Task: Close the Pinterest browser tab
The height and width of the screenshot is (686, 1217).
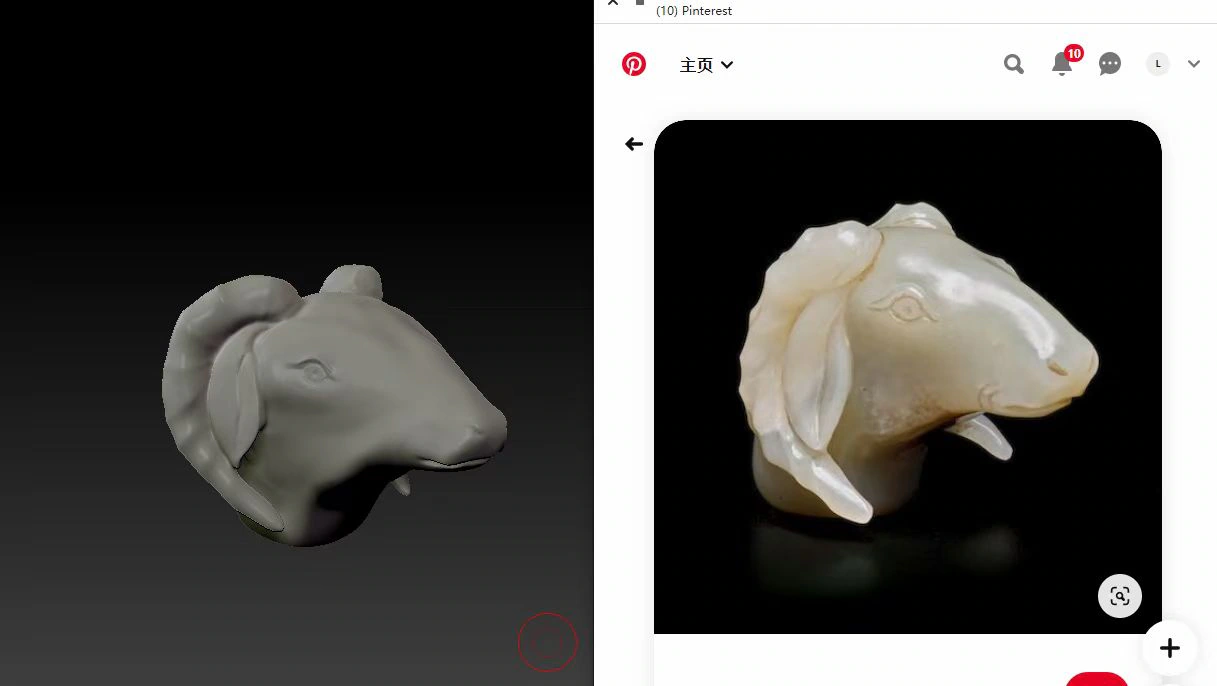Action: pyautogui.click(x=613, y=3)
